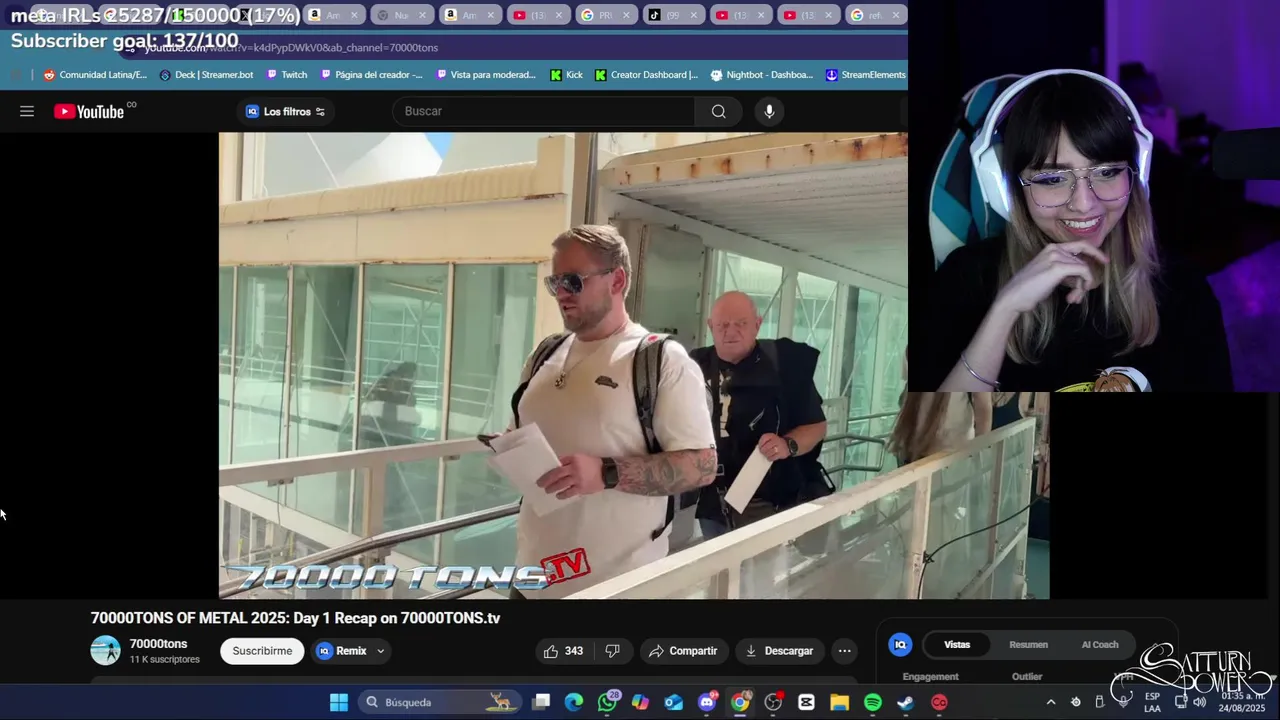Subscribe with the Suscribirme button
The image size is (1280, 720).
[262, 651]
